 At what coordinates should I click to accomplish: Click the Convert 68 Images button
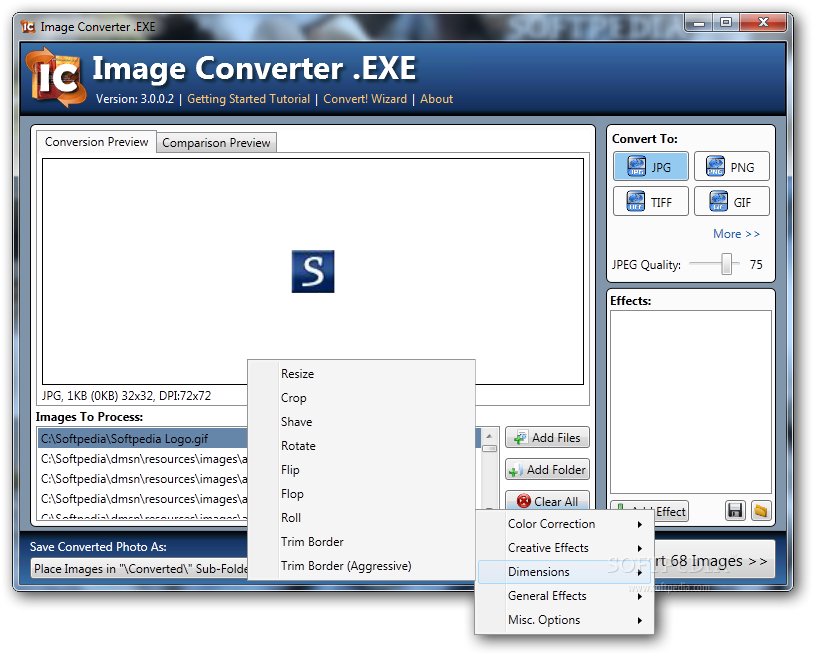click(714, 561)
